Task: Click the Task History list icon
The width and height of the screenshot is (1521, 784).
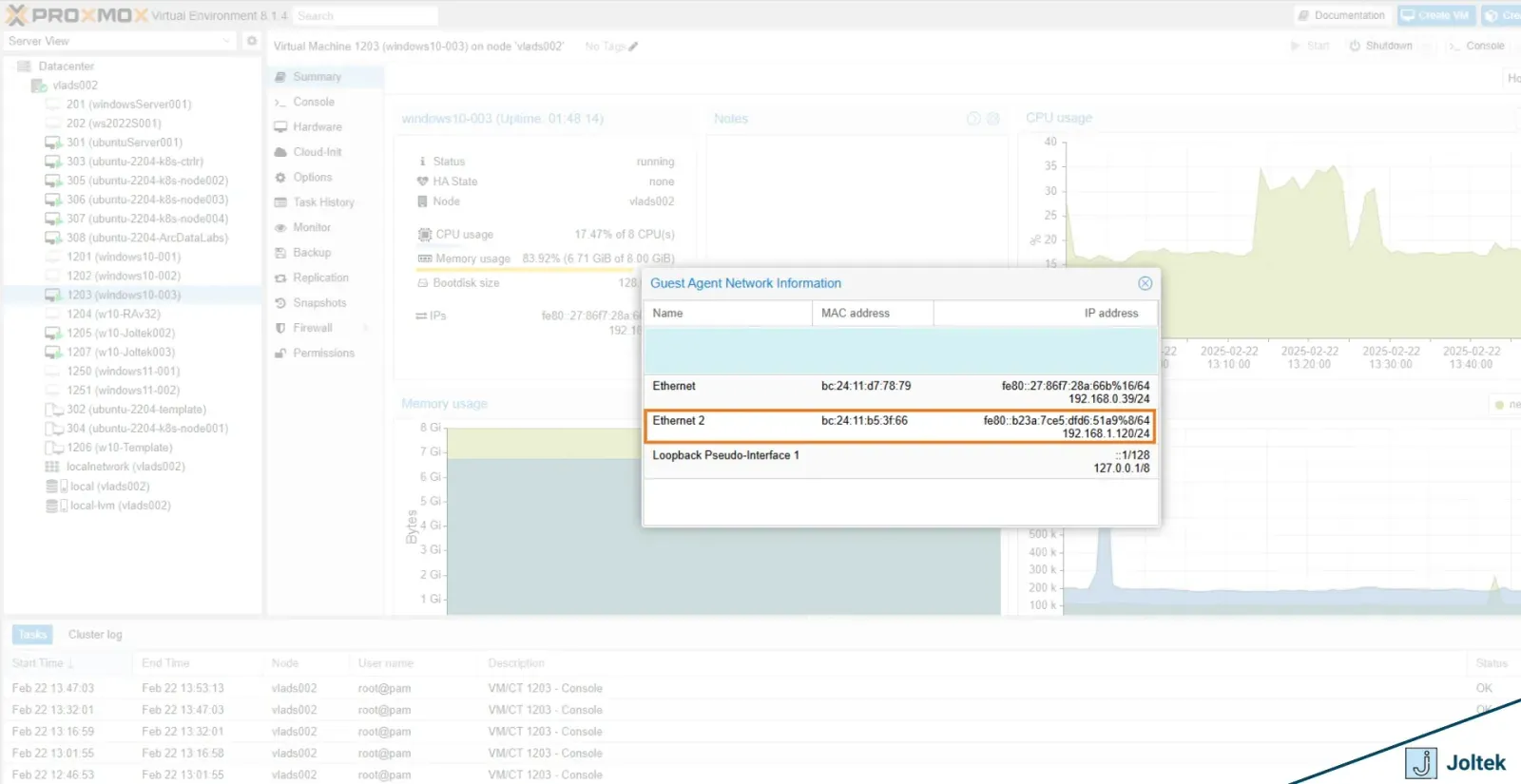Action: [x=280, y=202]
